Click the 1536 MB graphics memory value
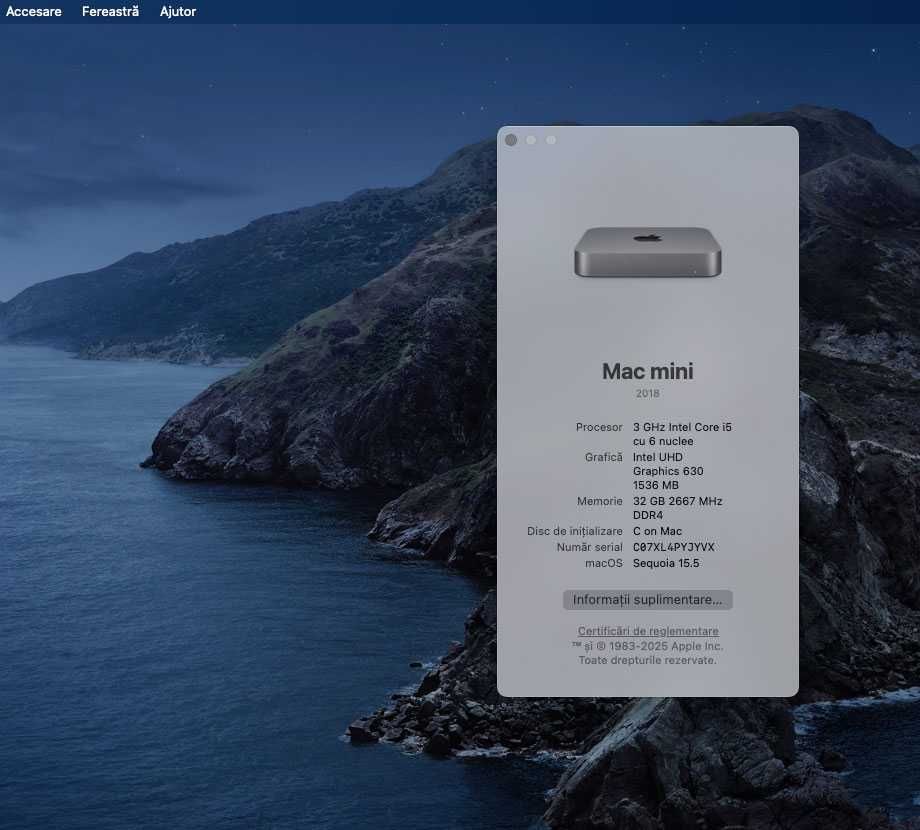Screen dimensions: 920x830 pyautogui.click(x=655, y=485)
